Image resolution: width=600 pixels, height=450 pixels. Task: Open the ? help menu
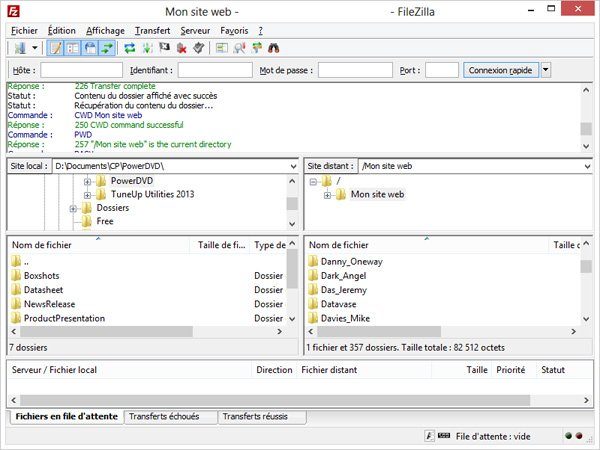coord(261,31)
